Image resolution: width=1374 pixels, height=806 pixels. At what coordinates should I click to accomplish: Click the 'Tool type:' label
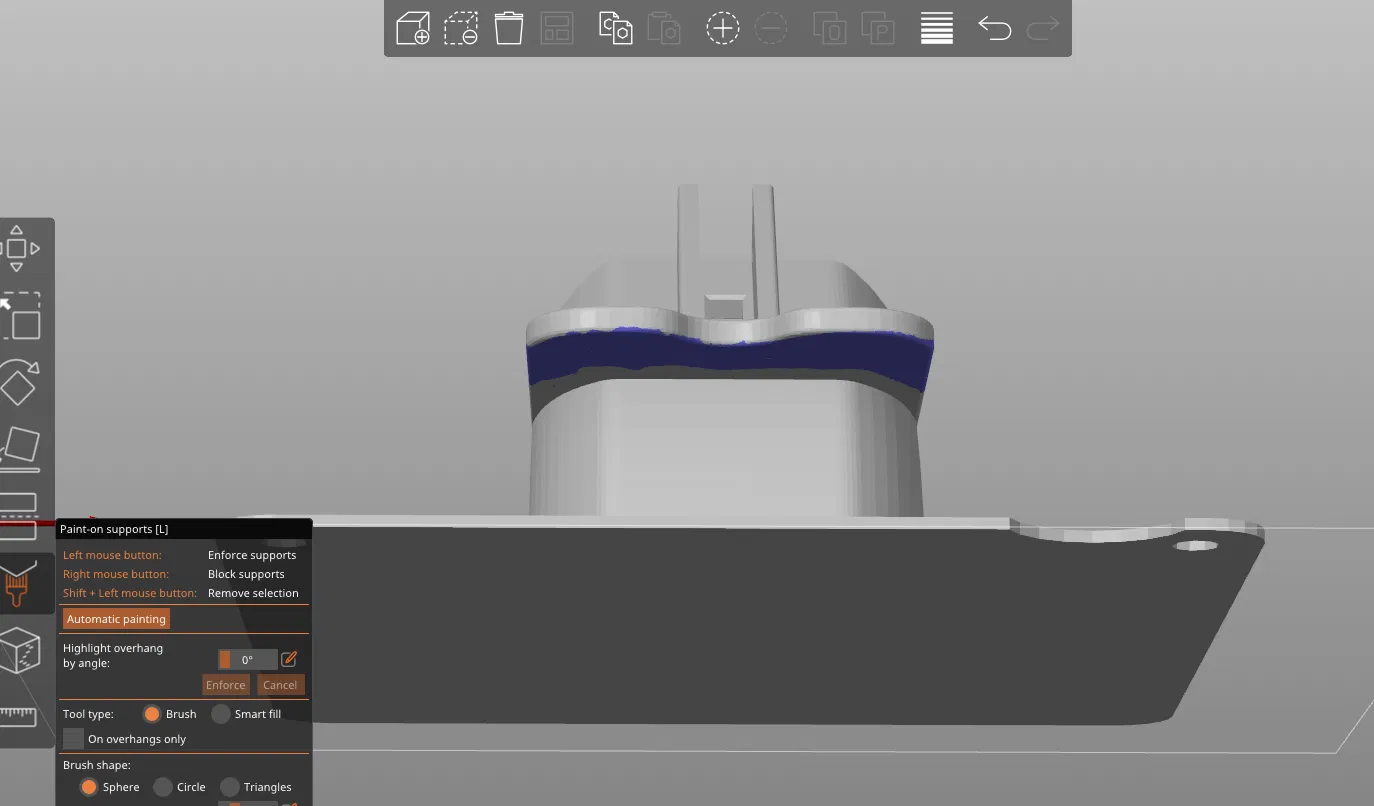[88, 714]
